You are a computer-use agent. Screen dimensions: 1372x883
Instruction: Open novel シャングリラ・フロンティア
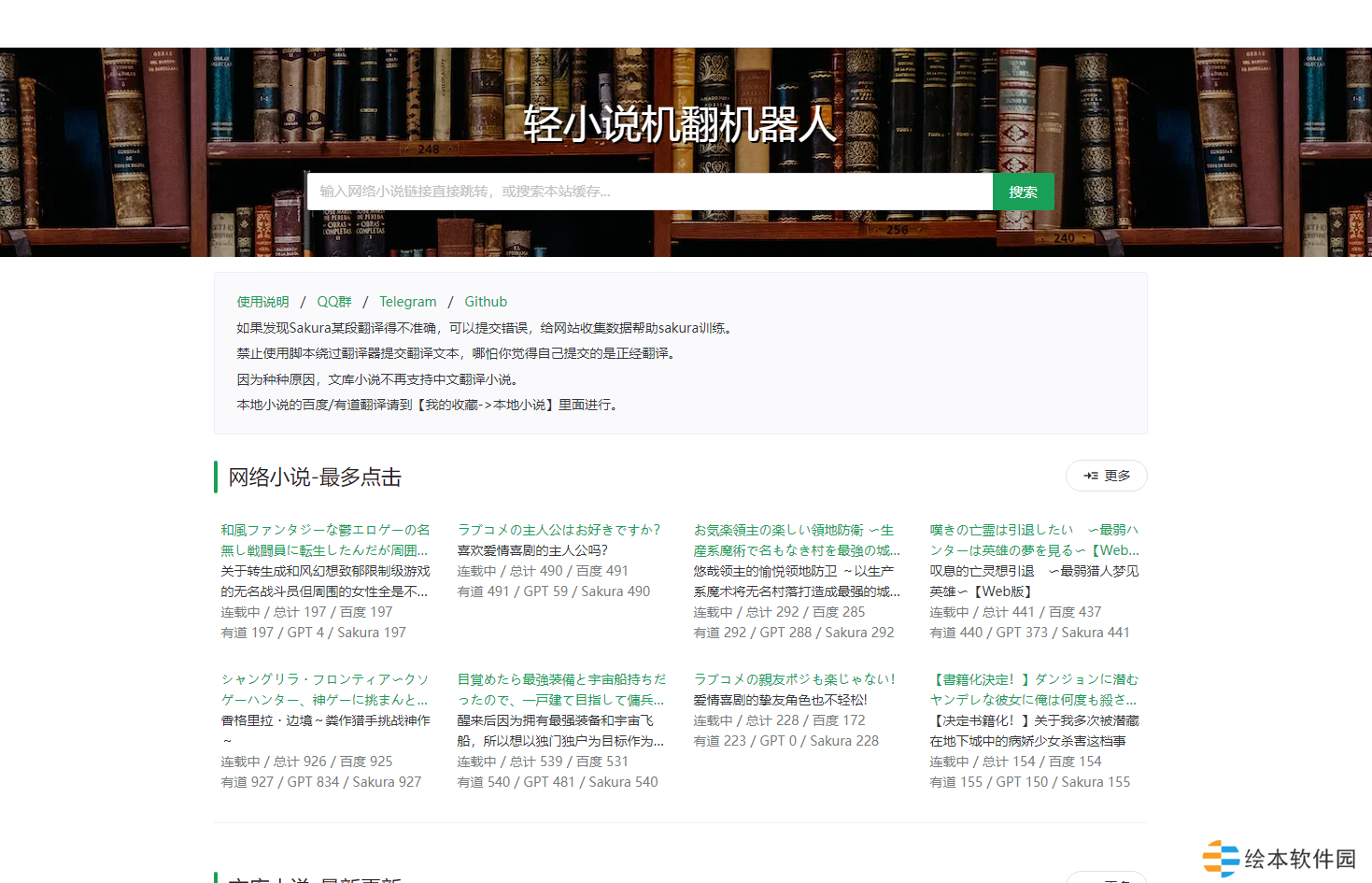tap(325, 690)
